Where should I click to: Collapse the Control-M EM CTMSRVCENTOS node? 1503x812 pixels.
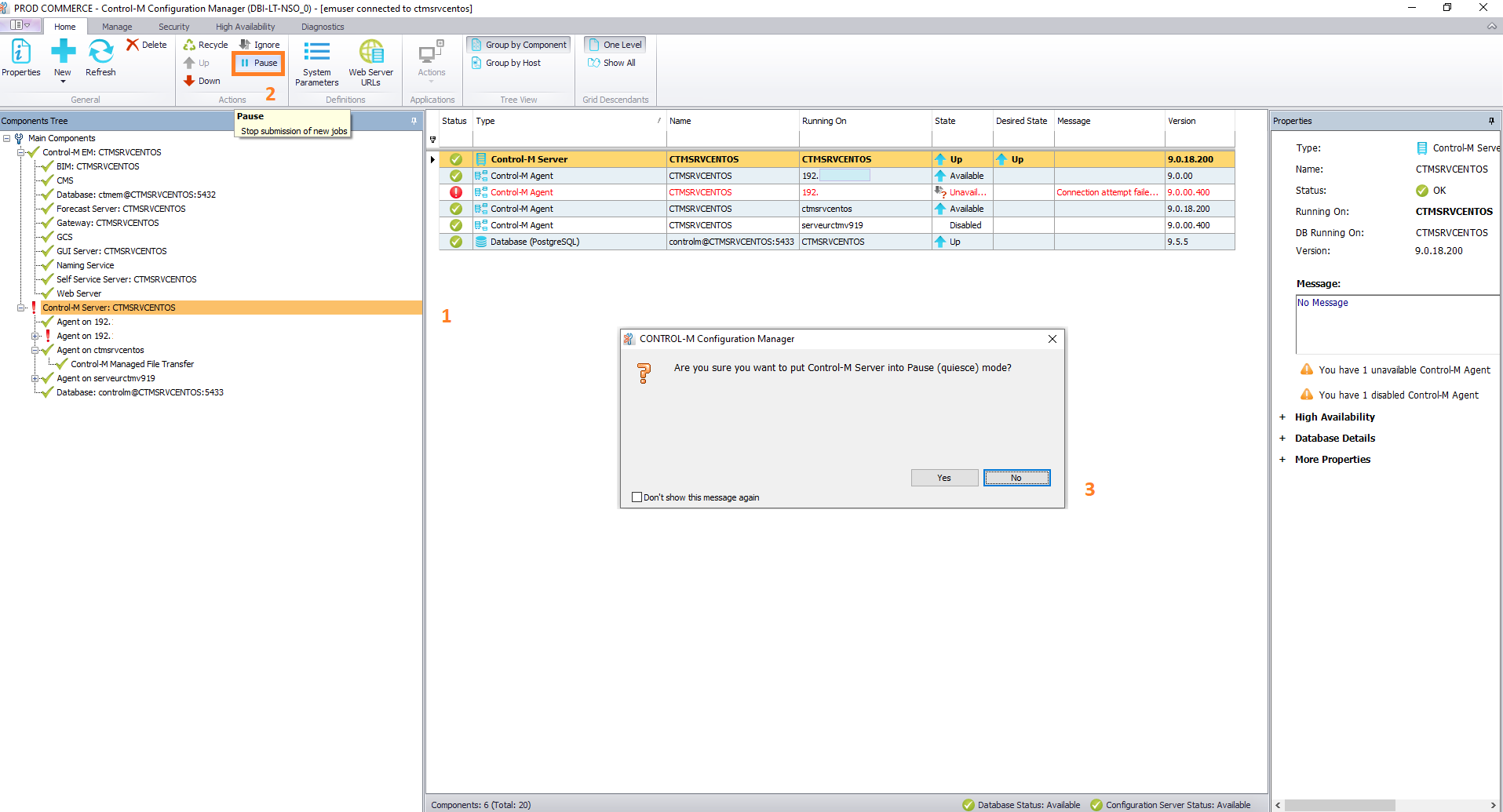pos(21,152)
